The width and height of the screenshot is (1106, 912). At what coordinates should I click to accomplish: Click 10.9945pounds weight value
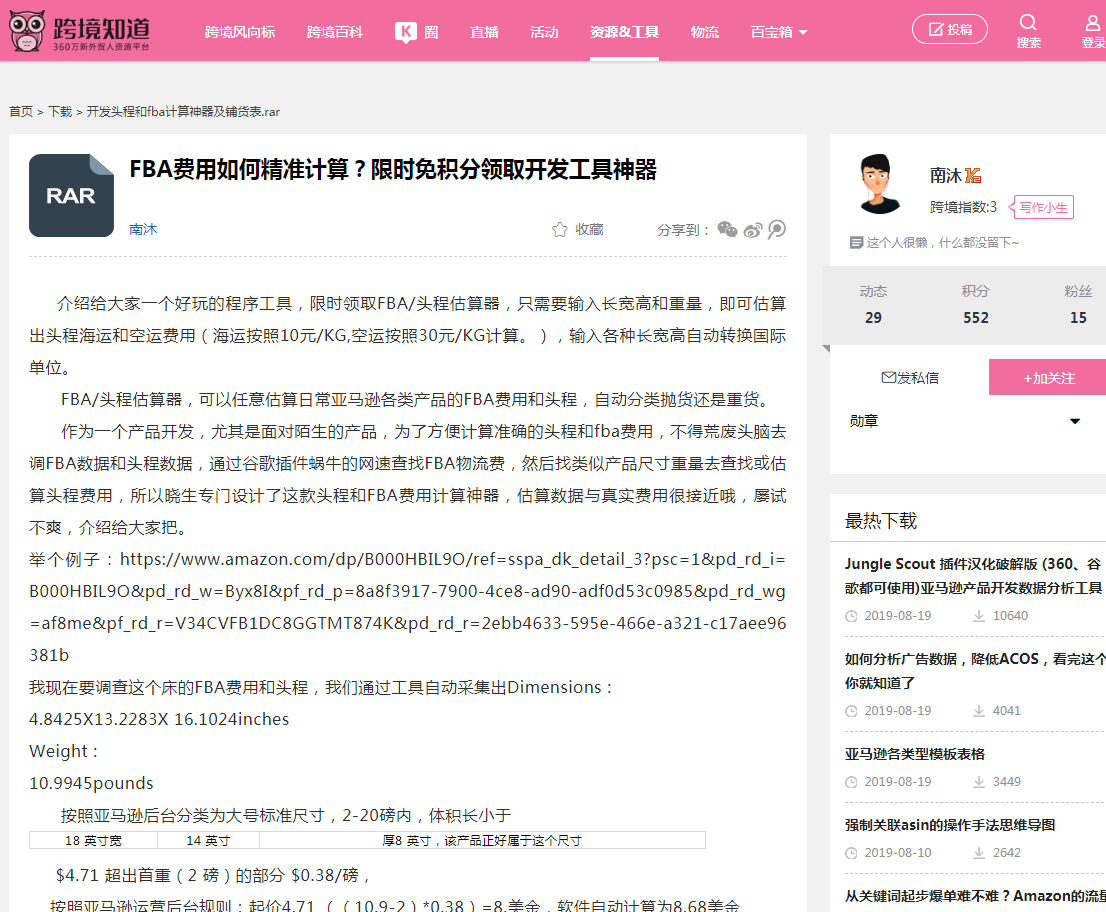[x=91, y=783]
